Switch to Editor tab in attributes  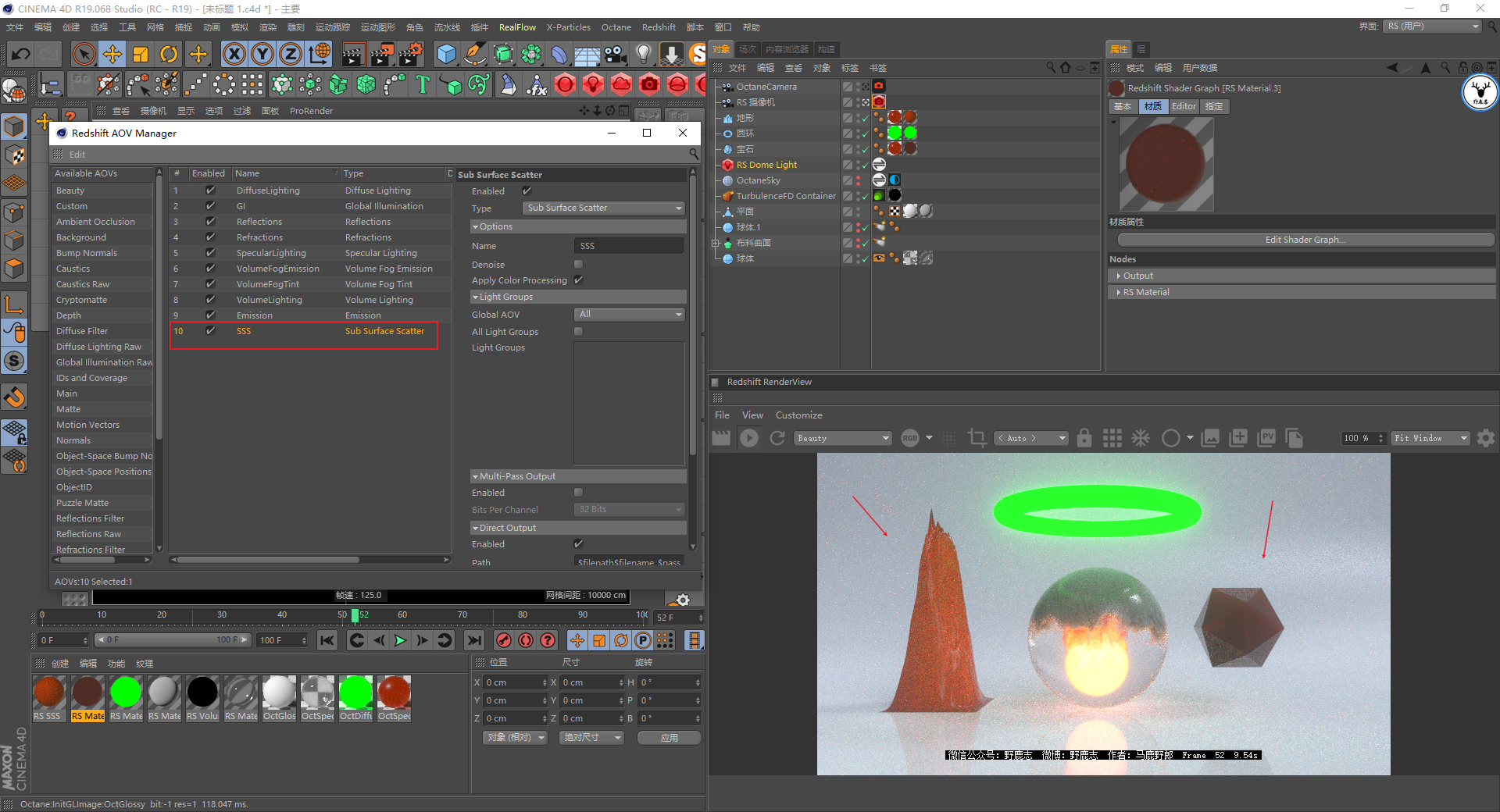click(x=1184, y=106)
